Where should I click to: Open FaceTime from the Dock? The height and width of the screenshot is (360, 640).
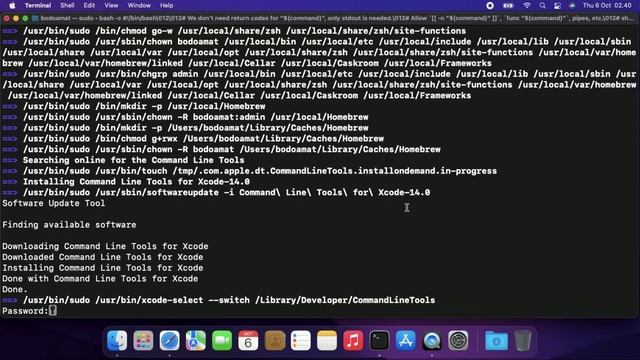pyautogui.click(x=222, y=340)
